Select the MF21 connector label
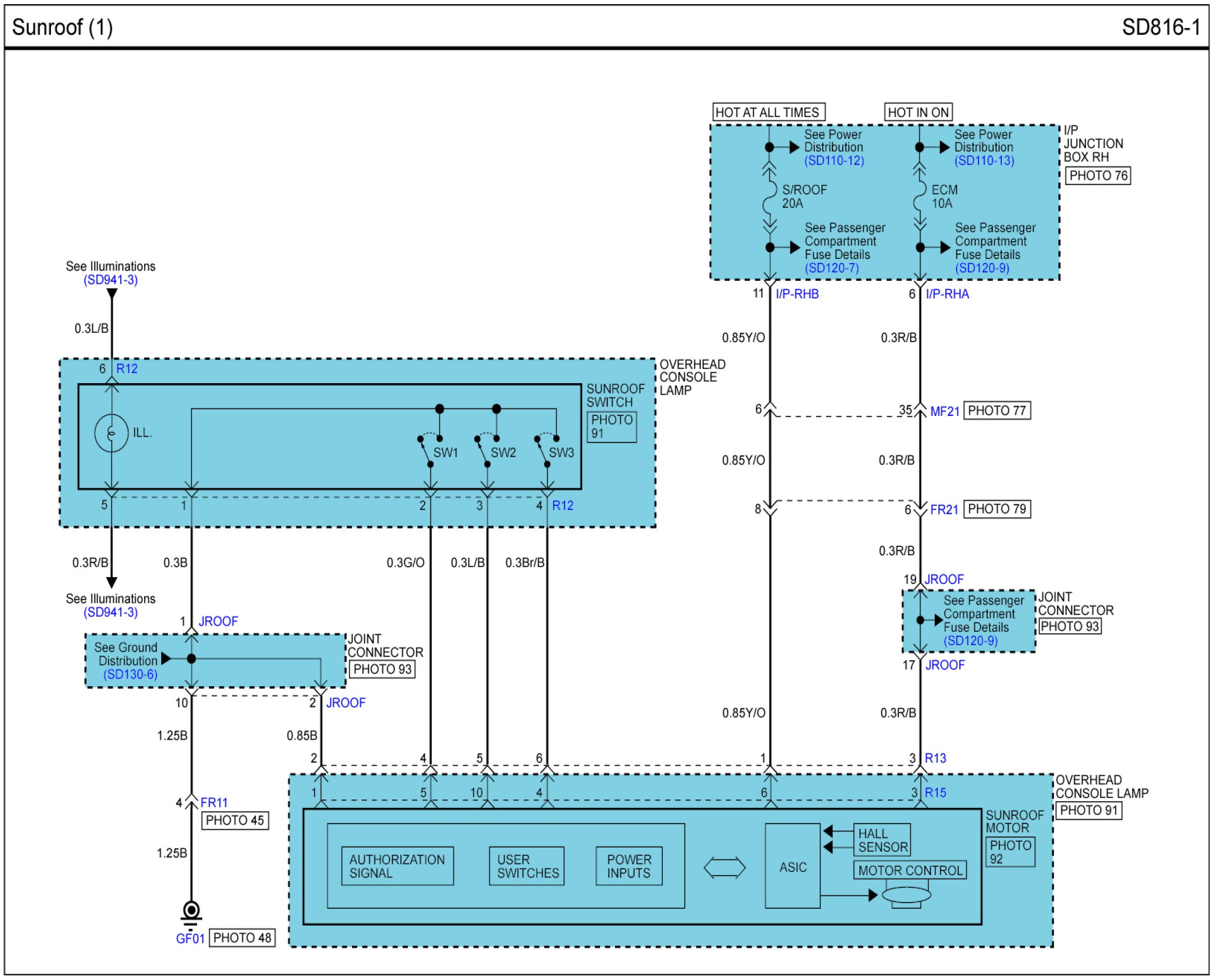Screen dimensions: 1215x980 click(x=945, y=412)
